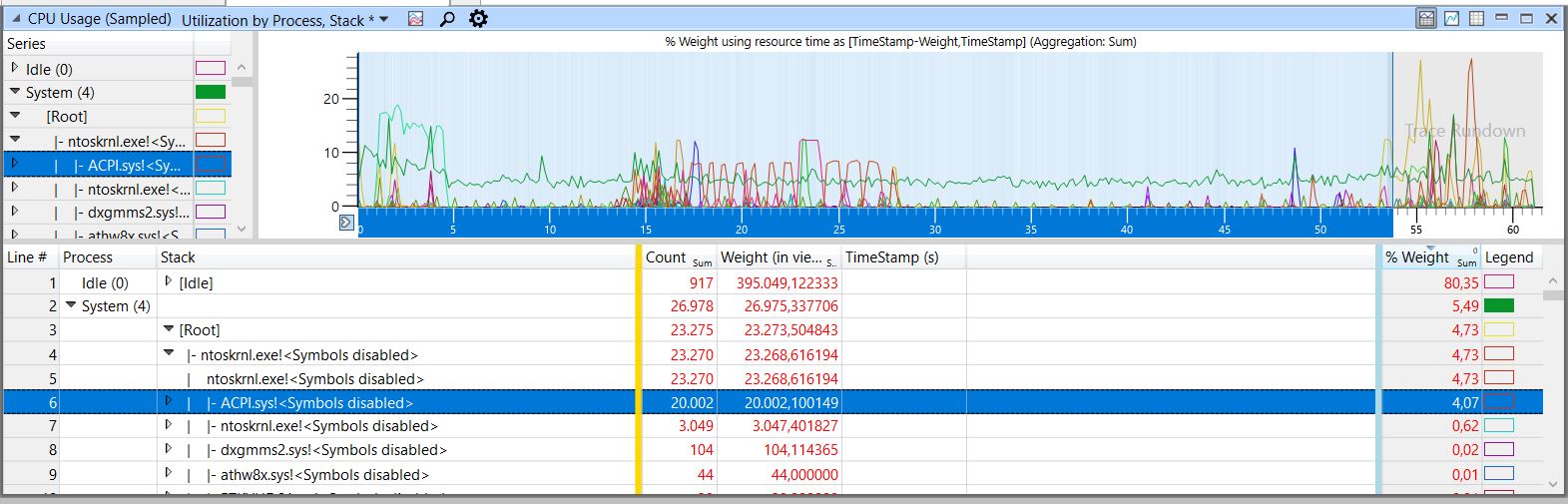Image resolution: width=1568 pixels, height=504 pixels.
Task: Collapse the CPU Usage (Sampled) panel triangle
Action: [x=15, y=19]
